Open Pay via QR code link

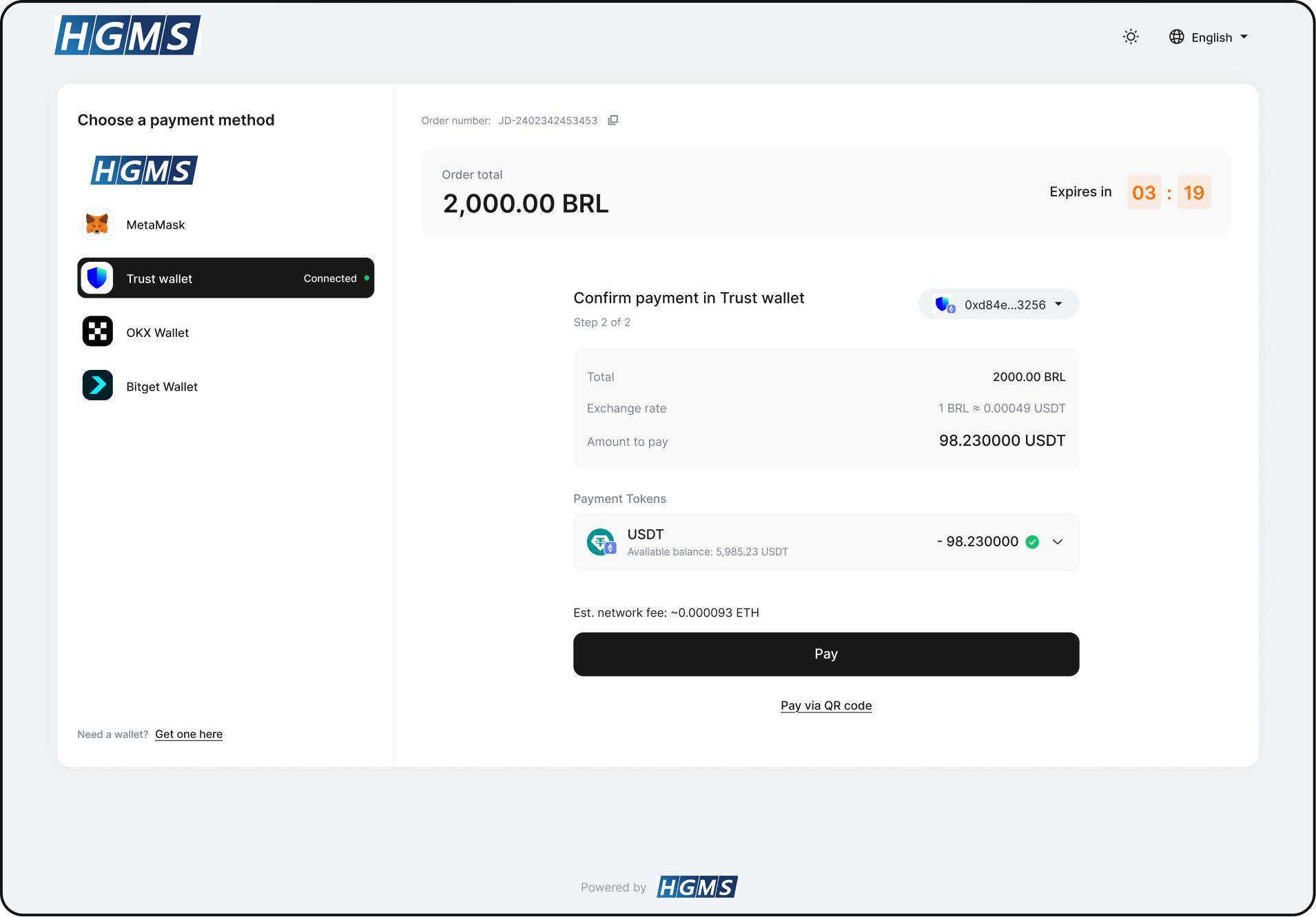[826, 705]
